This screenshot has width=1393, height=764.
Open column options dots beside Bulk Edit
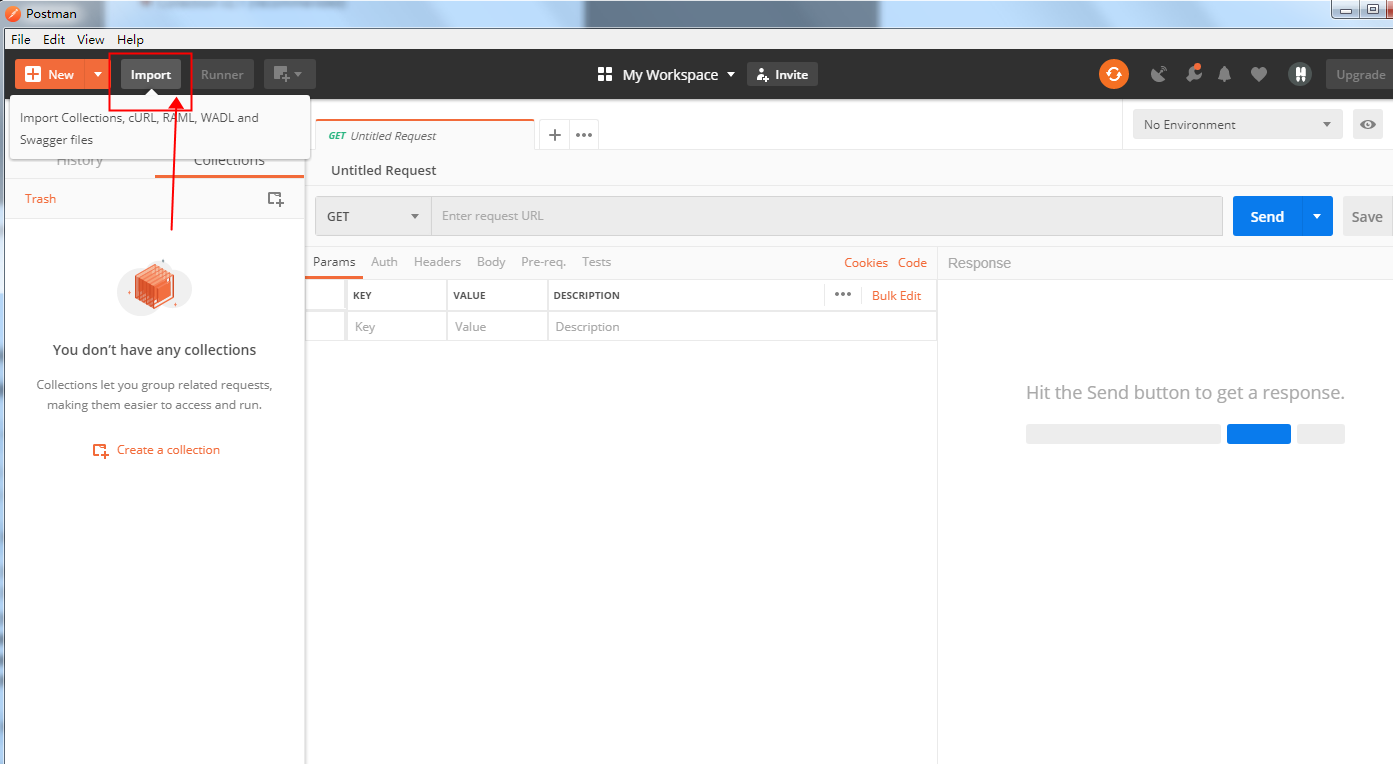point(843,295)
